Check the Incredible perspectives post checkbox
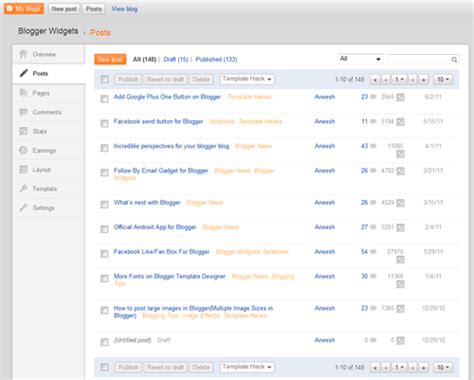Screen dimensions: 474x380 point(104,148)
